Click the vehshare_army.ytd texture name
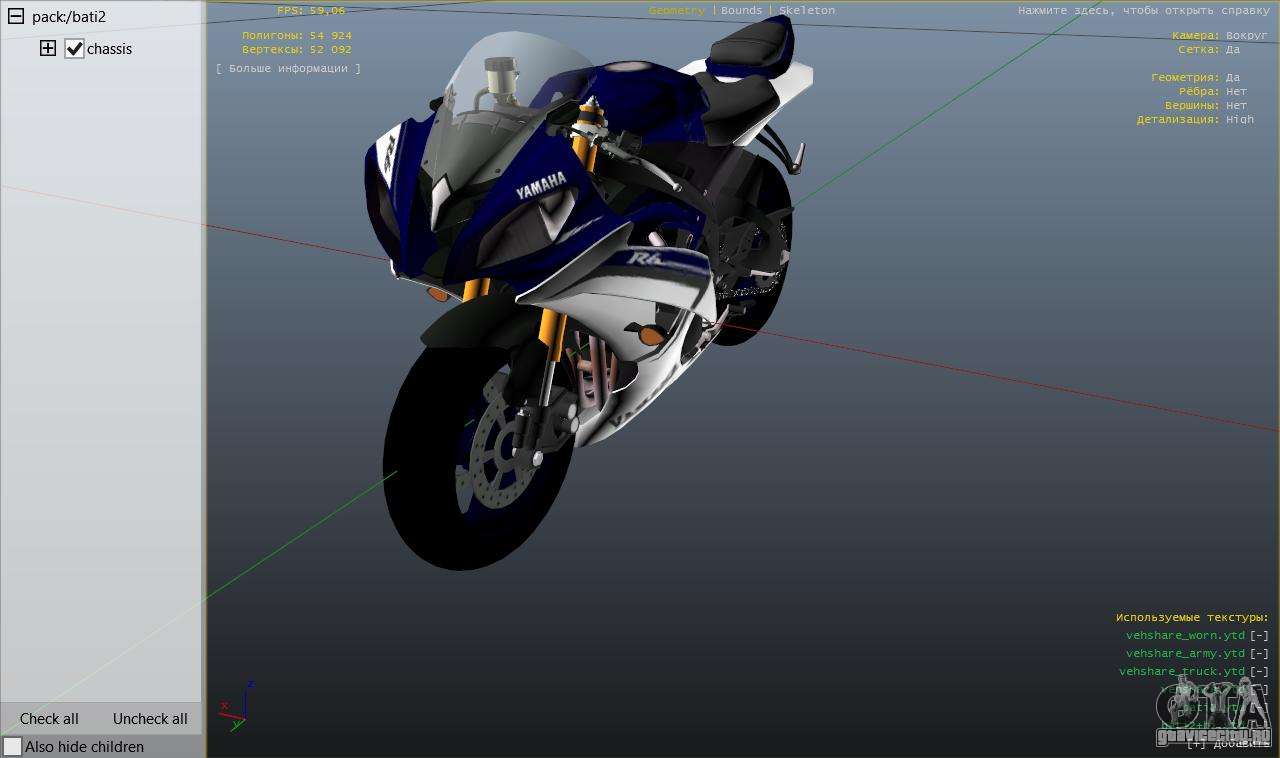 tap(1185, 653)
